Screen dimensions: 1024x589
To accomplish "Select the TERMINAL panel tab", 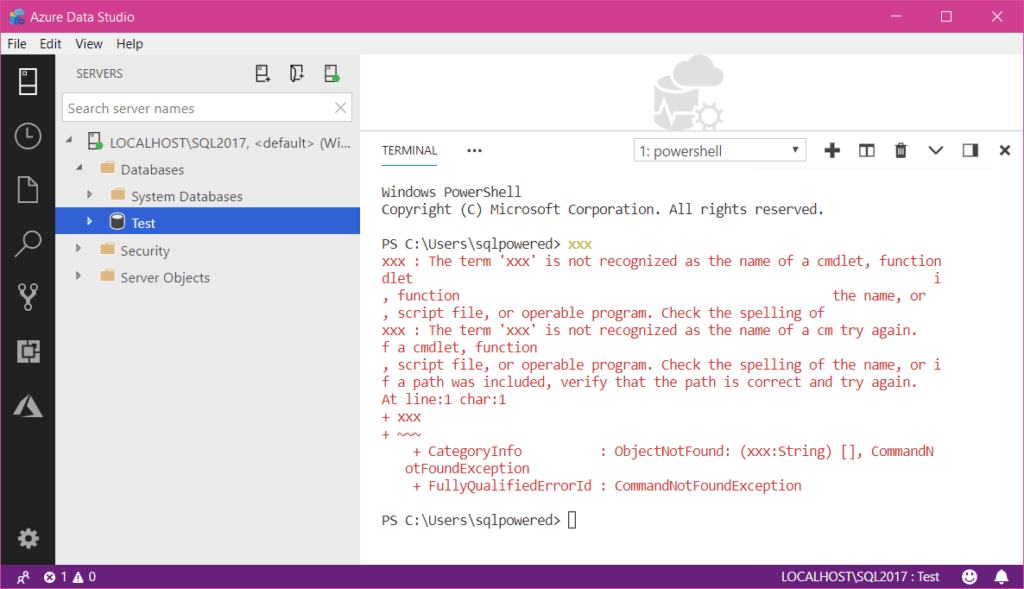I will [x=409, y=151].
